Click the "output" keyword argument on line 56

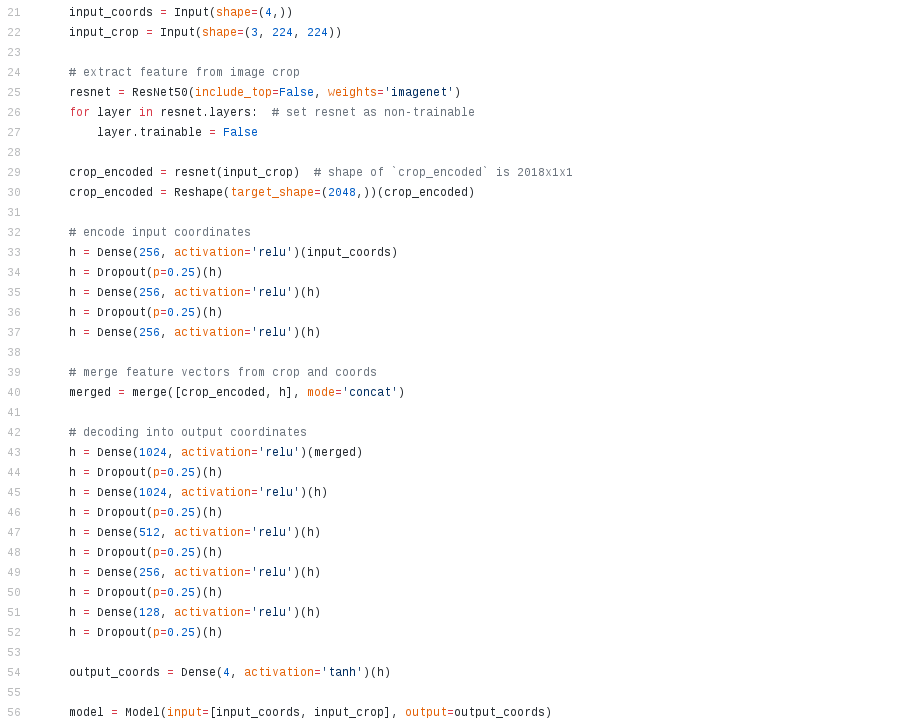pos(426,713)
